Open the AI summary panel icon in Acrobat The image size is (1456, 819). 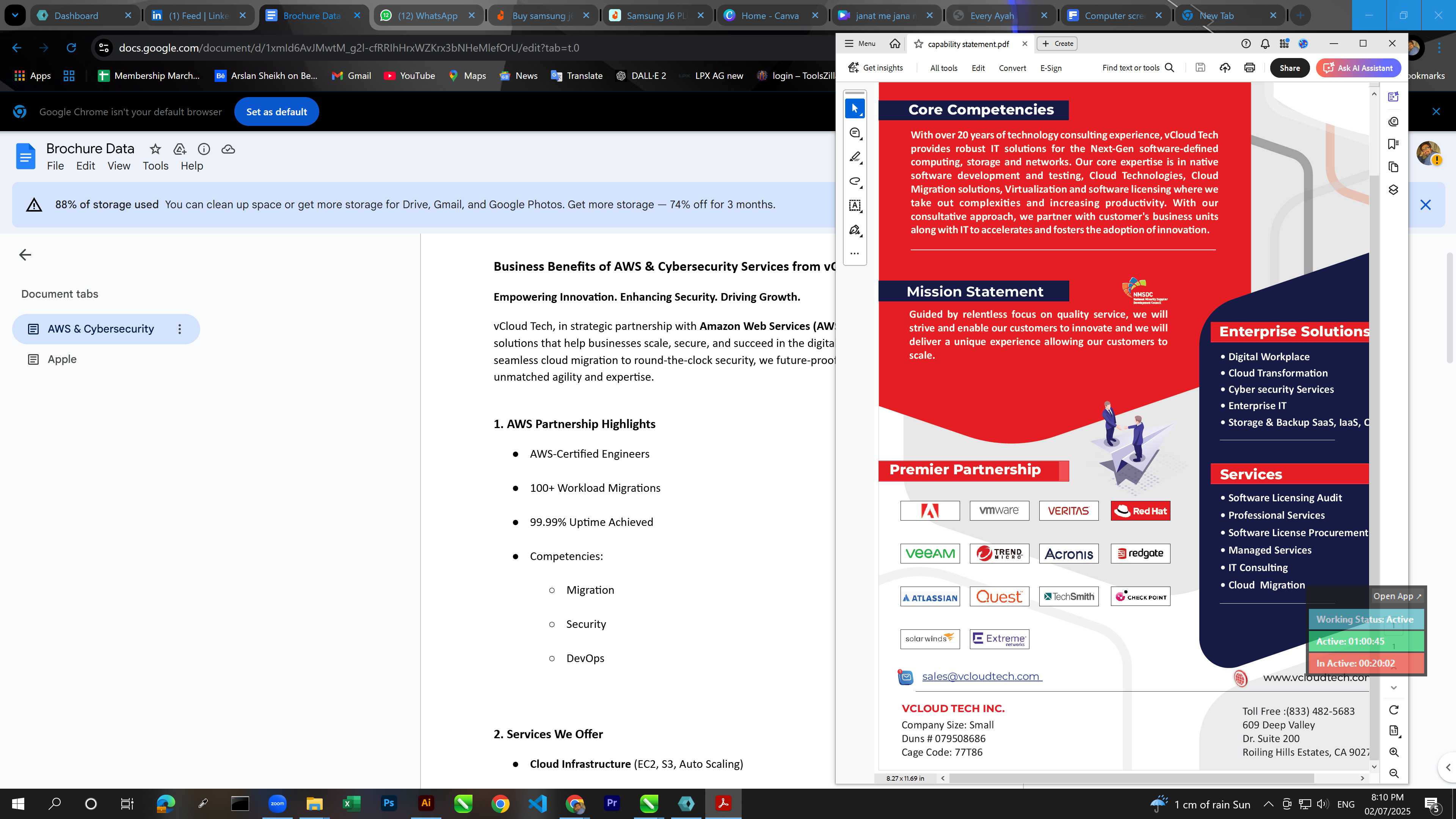(x=1393, y=97)
